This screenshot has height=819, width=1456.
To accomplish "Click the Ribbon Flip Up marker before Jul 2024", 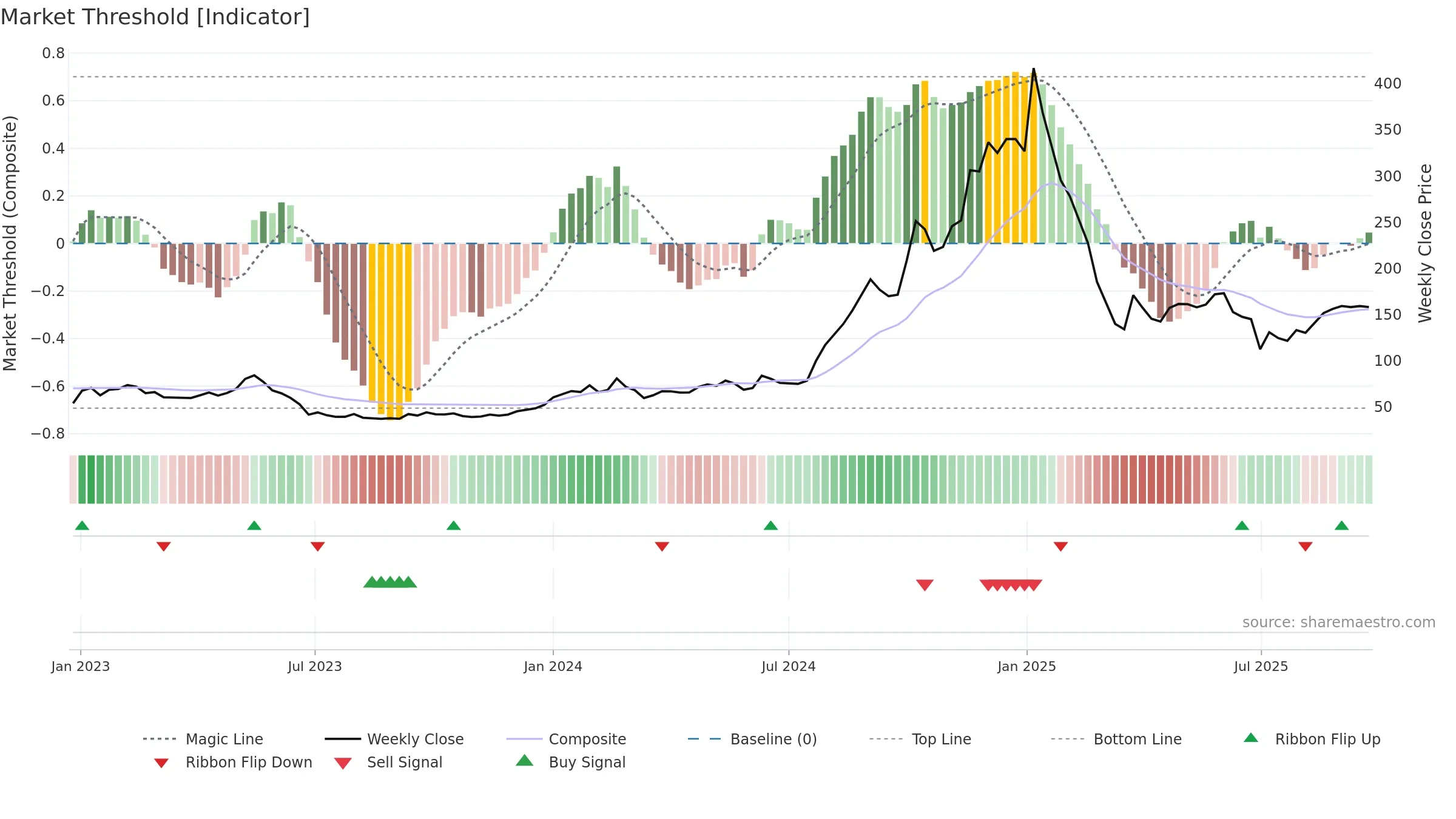I will [x=770, y=525].
